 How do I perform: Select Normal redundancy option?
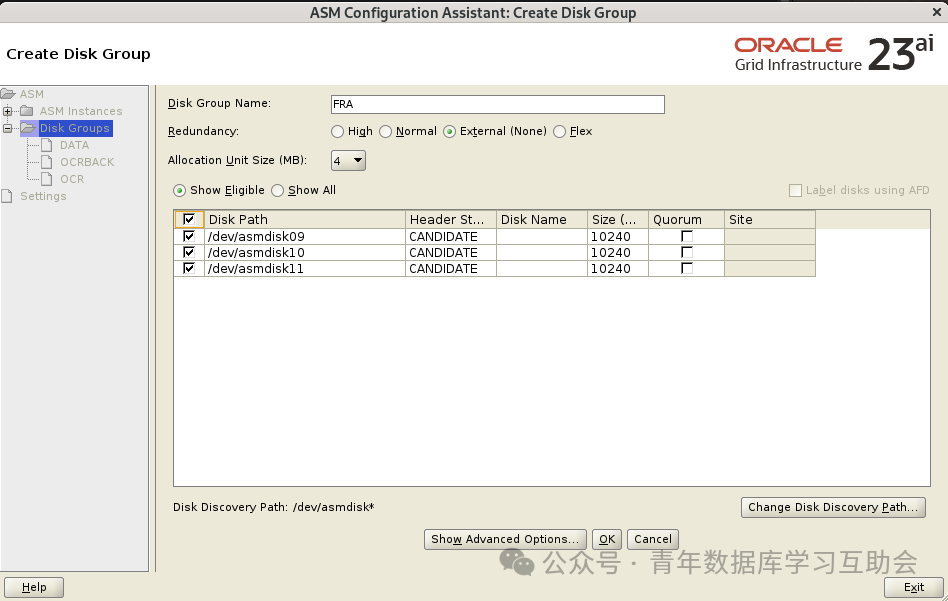(x=385, y=131)
